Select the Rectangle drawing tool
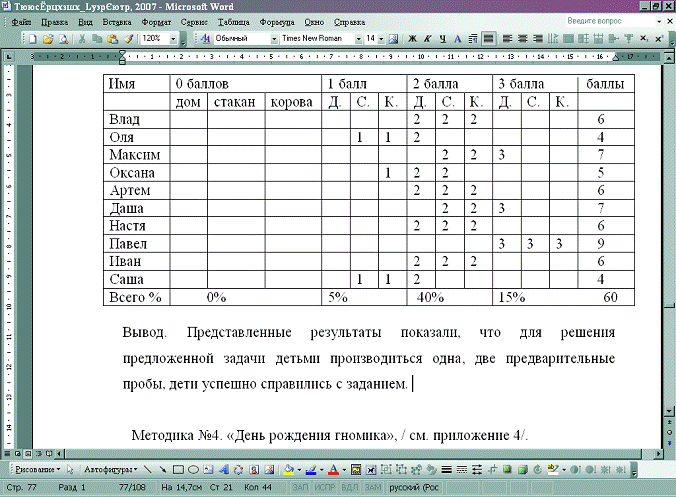The height and width of the screenshot is (497, 676). [178, 468]
